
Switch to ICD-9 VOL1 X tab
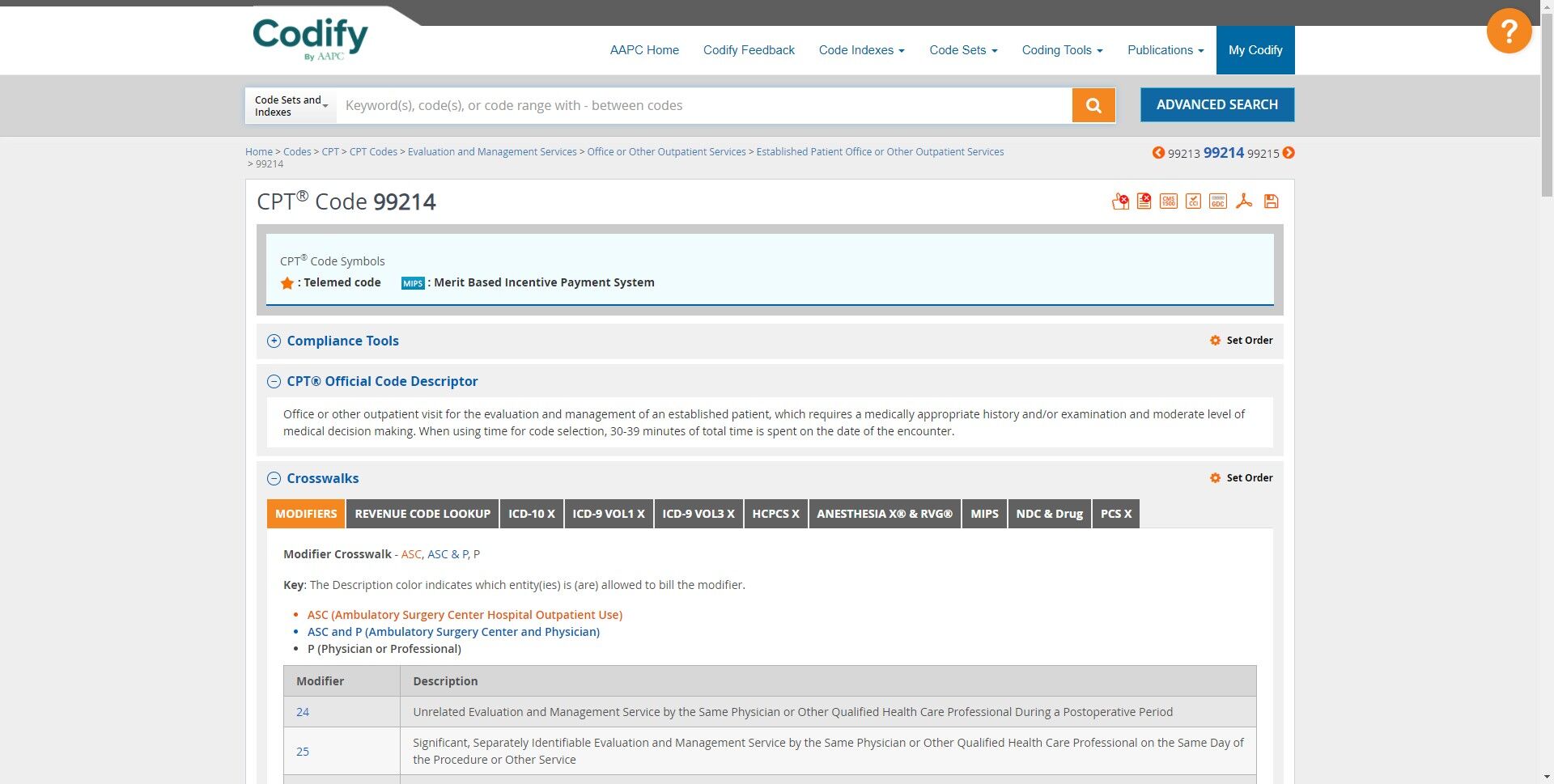pos(609,514)
